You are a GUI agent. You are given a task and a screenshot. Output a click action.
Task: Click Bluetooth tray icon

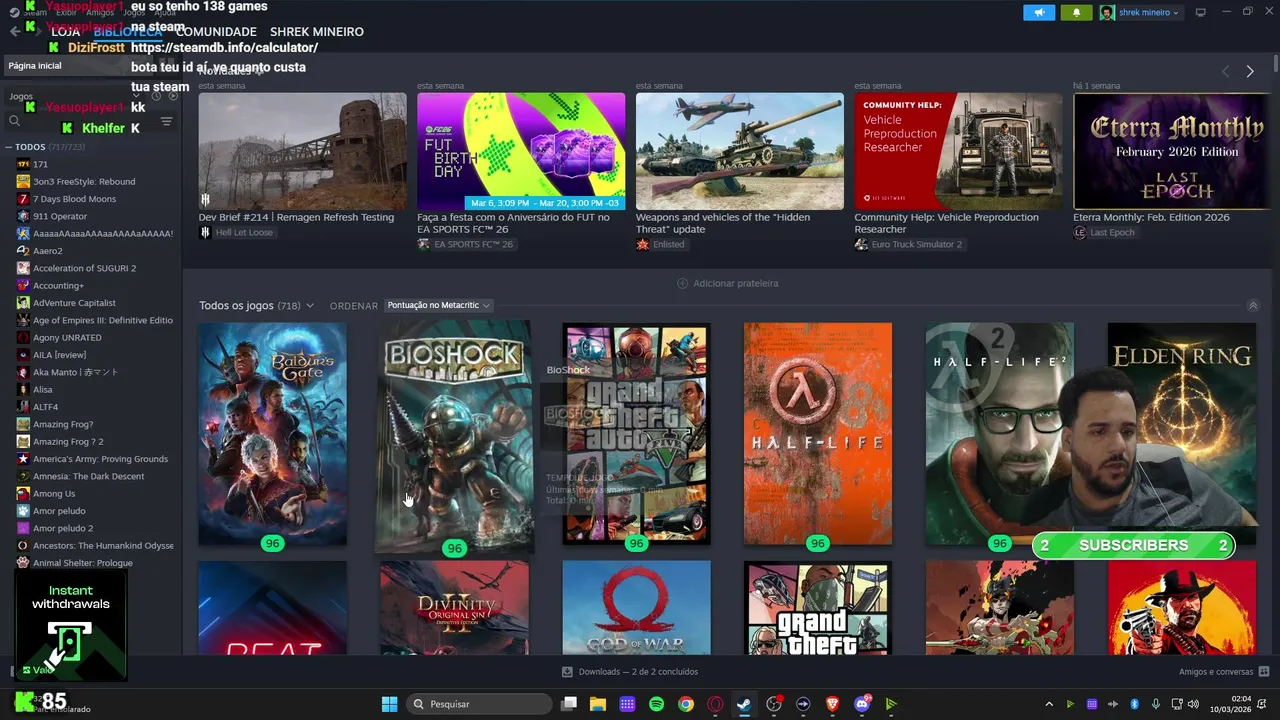(x=1135, y=704)
